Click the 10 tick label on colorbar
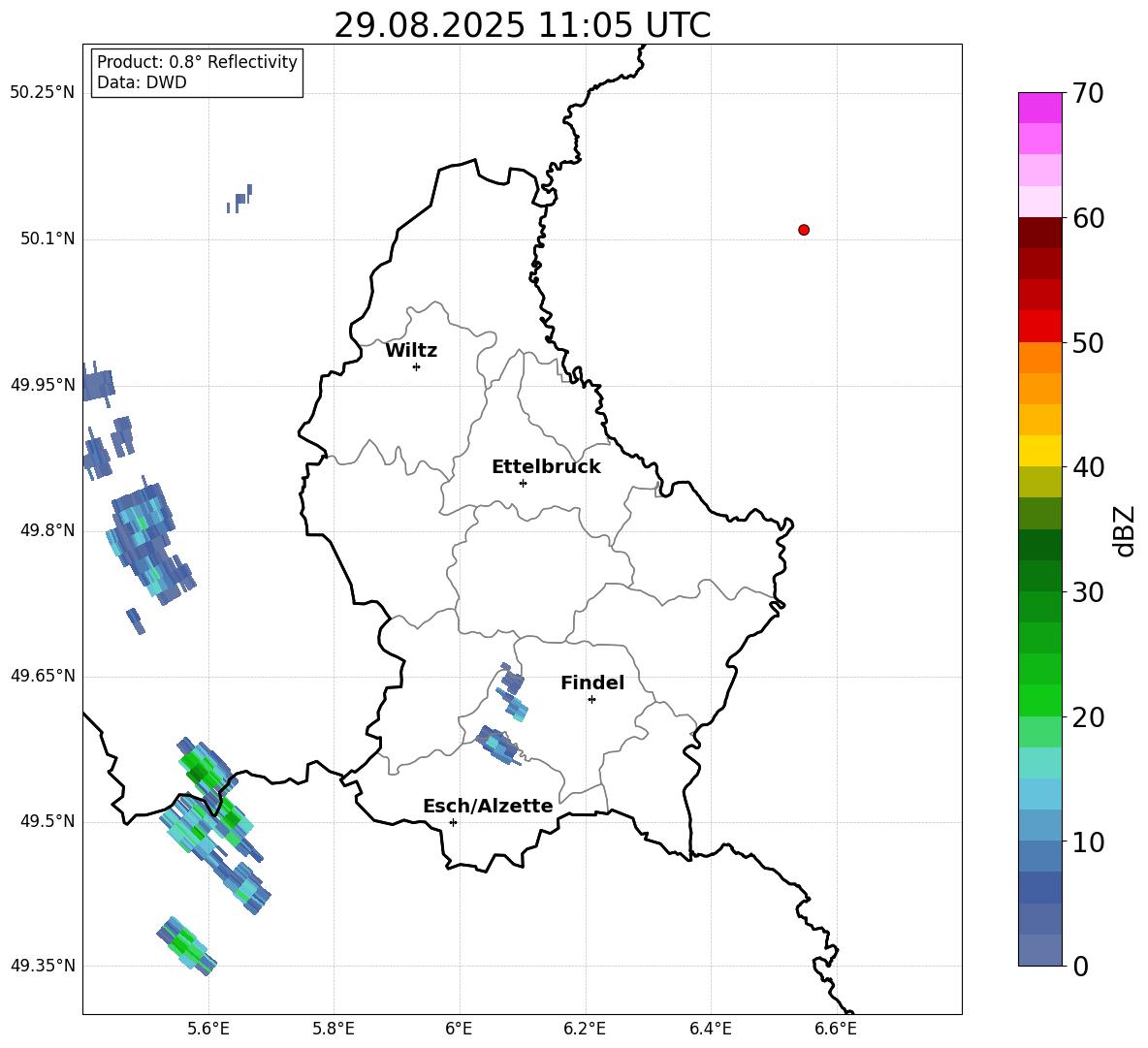The image size is (1148, 1048). point(1088,842)
